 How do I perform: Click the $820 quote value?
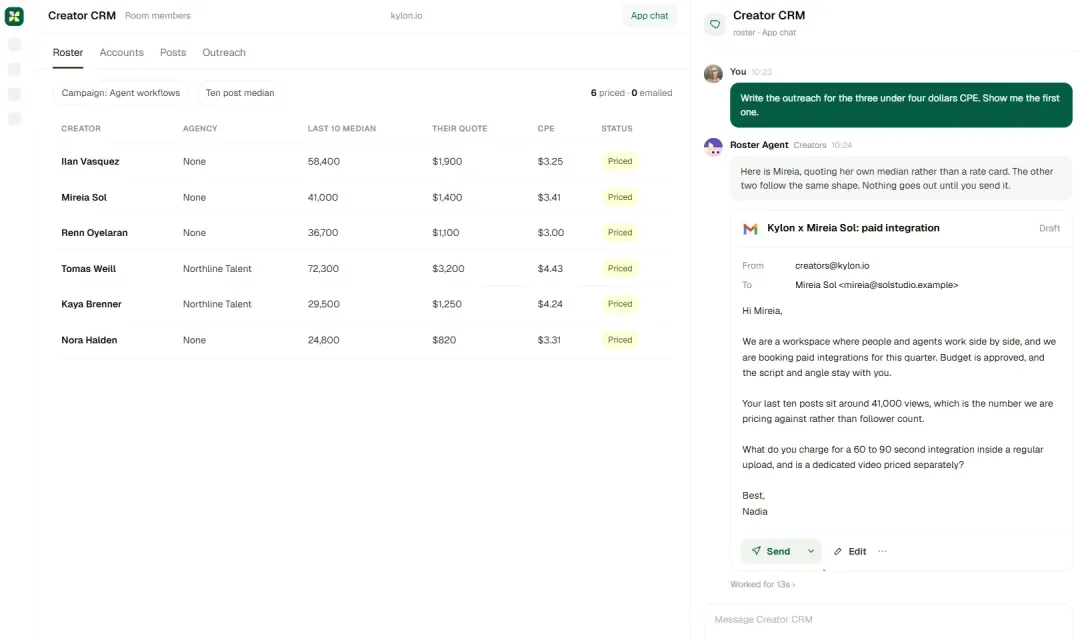coord(444,340)
